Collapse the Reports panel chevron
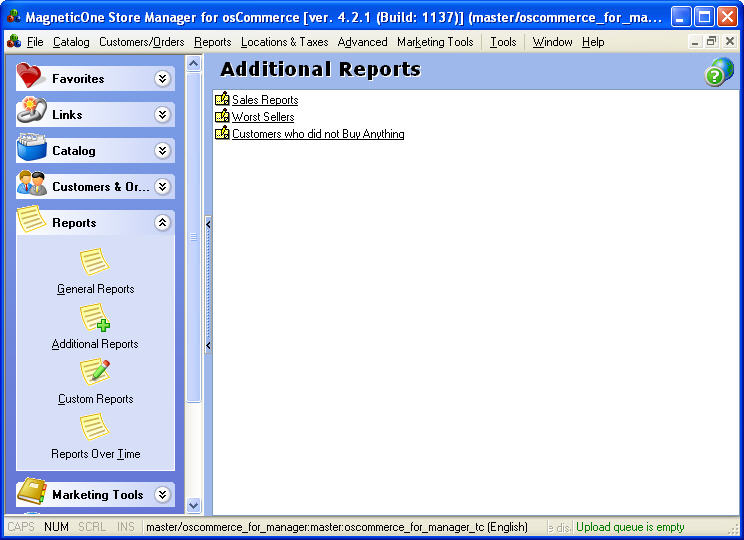The image size is (744, 540). pyautogui.click(x=162, y=223)
